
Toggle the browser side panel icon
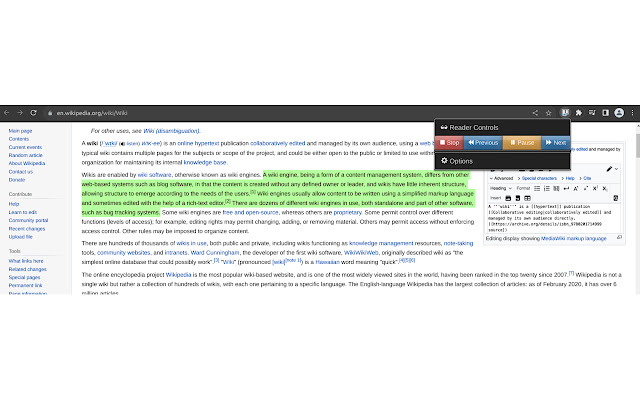pyautogui.click(x=605, y=113)
